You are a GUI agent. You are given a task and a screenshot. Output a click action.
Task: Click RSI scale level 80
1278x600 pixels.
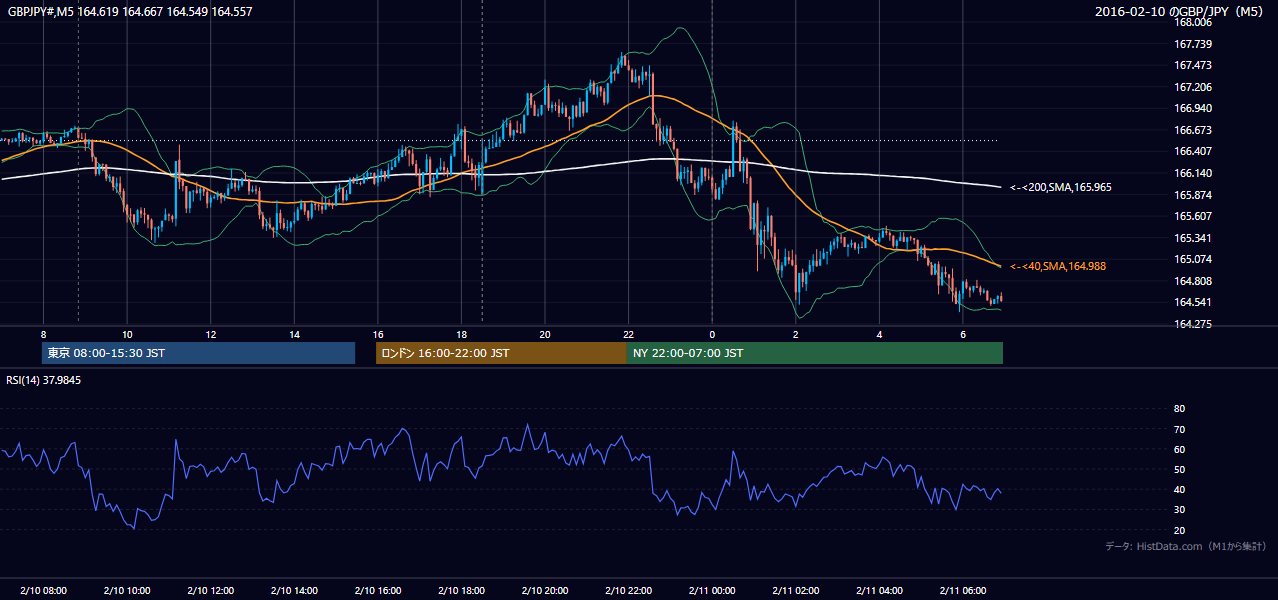click(1179, 409)
